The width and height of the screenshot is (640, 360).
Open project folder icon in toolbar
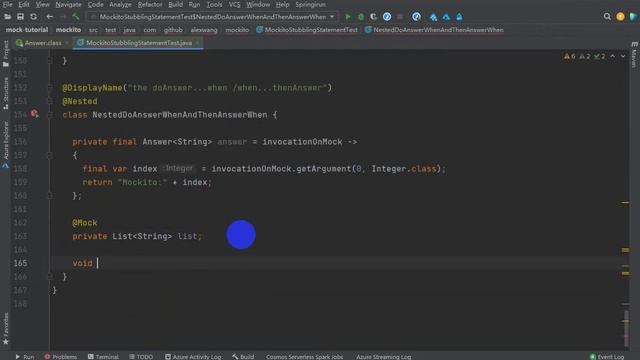(7, 17)
